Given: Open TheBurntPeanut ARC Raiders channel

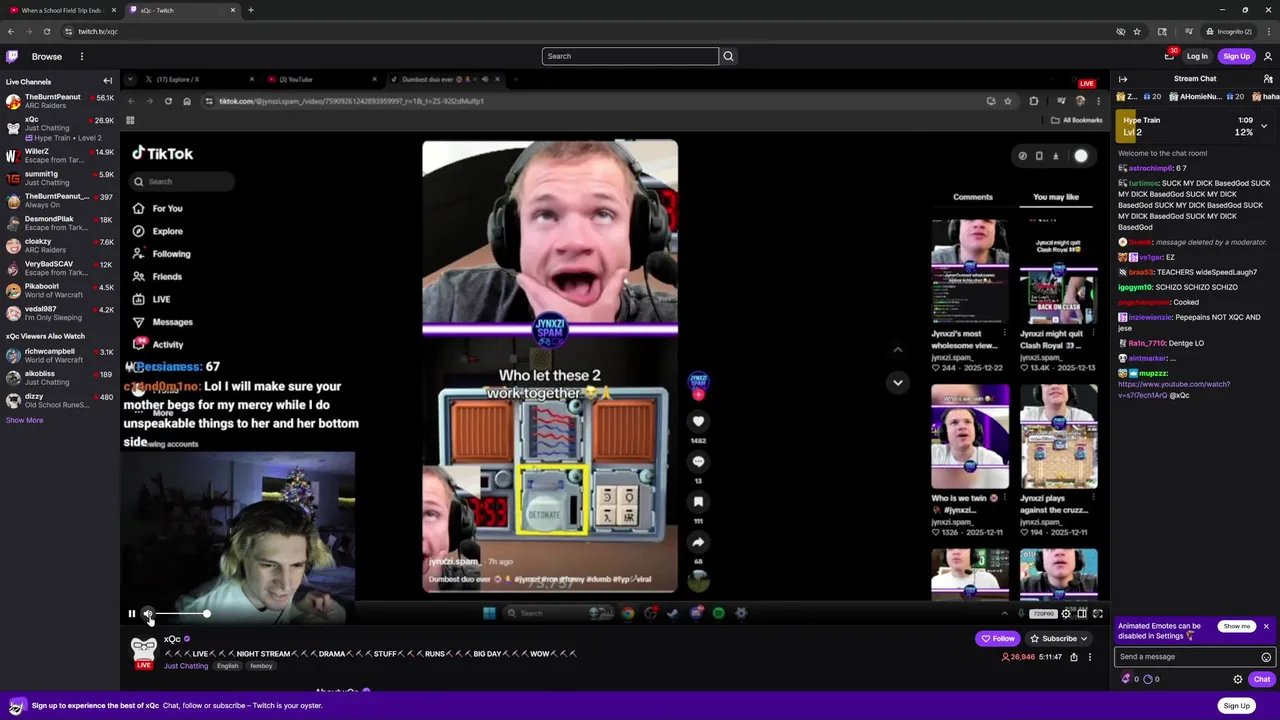Looking at the screenshot, I should pyautogui.click(x=60, y=101).
